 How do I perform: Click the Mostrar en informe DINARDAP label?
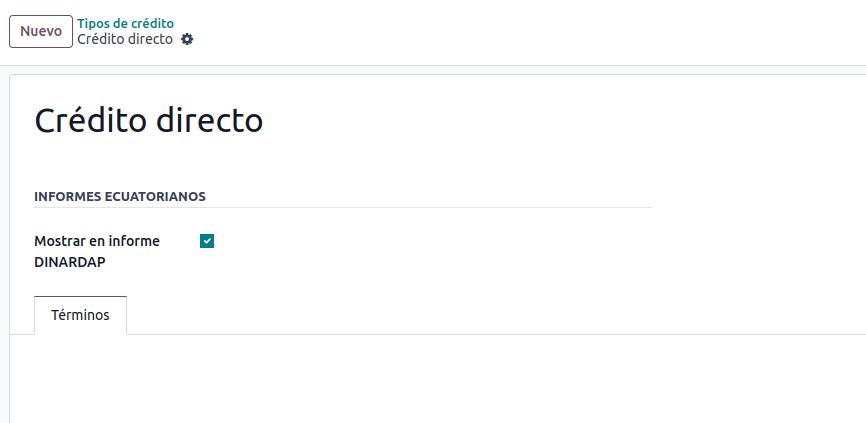tap(97, 251)
